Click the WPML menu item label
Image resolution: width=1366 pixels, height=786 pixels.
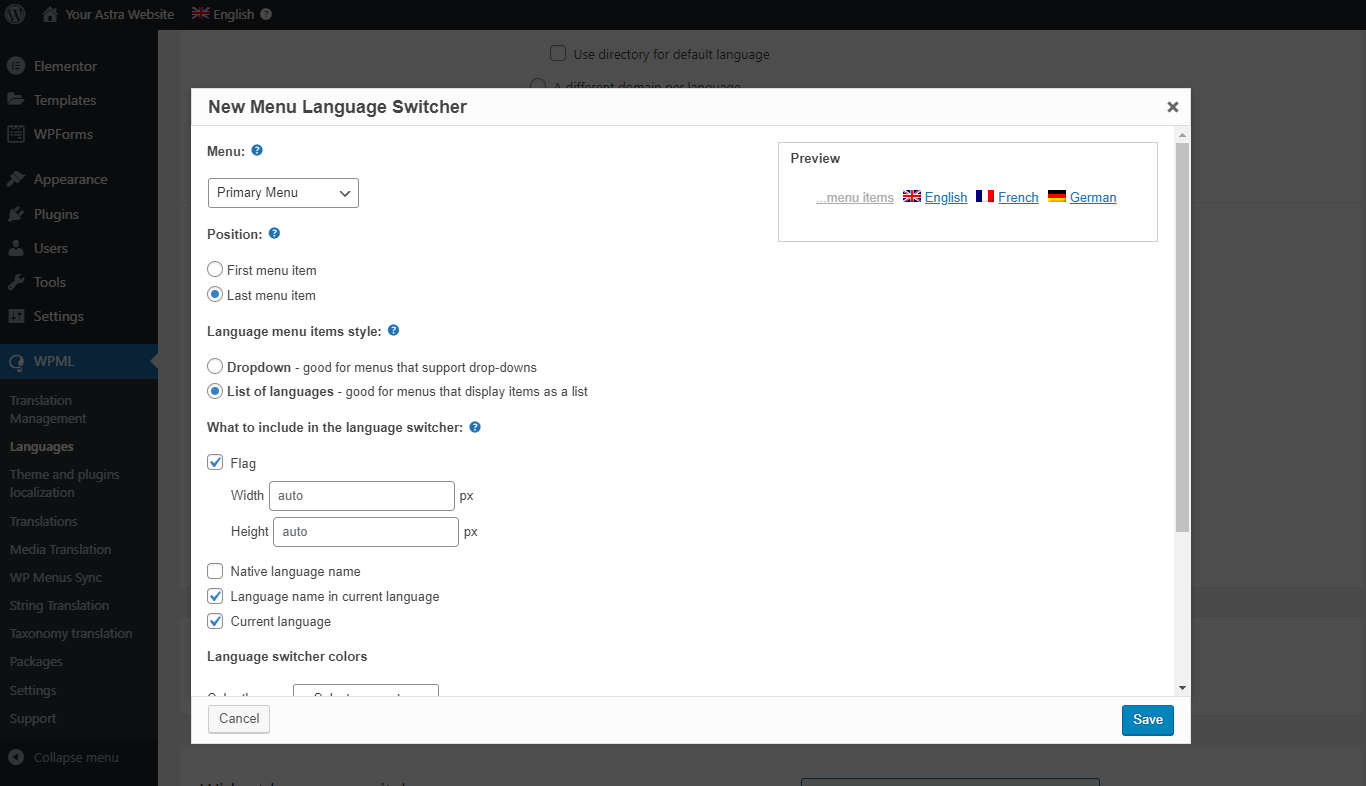point(54,361)
